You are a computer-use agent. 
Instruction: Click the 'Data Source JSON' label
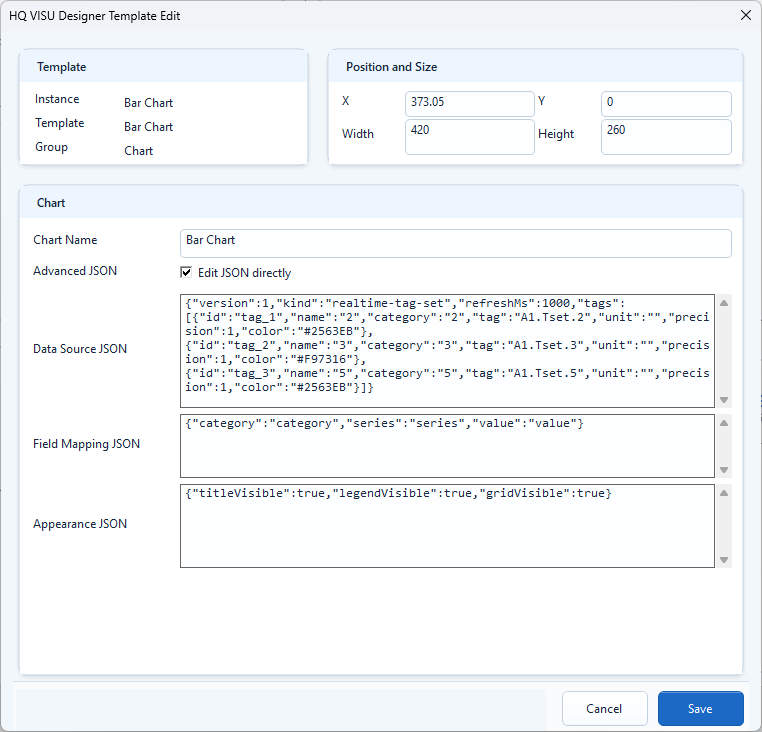[80, 349]
